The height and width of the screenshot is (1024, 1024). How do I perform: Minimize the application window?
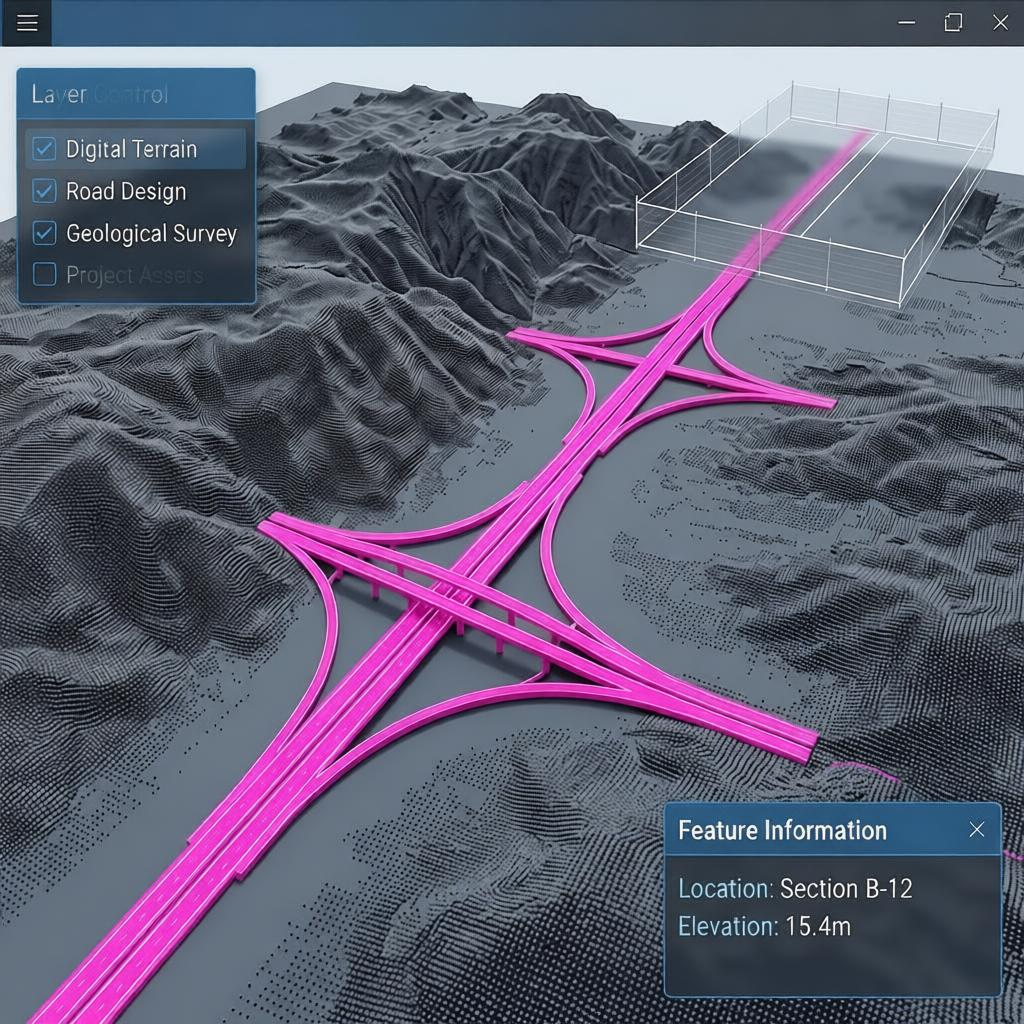[x=906, y=22]
